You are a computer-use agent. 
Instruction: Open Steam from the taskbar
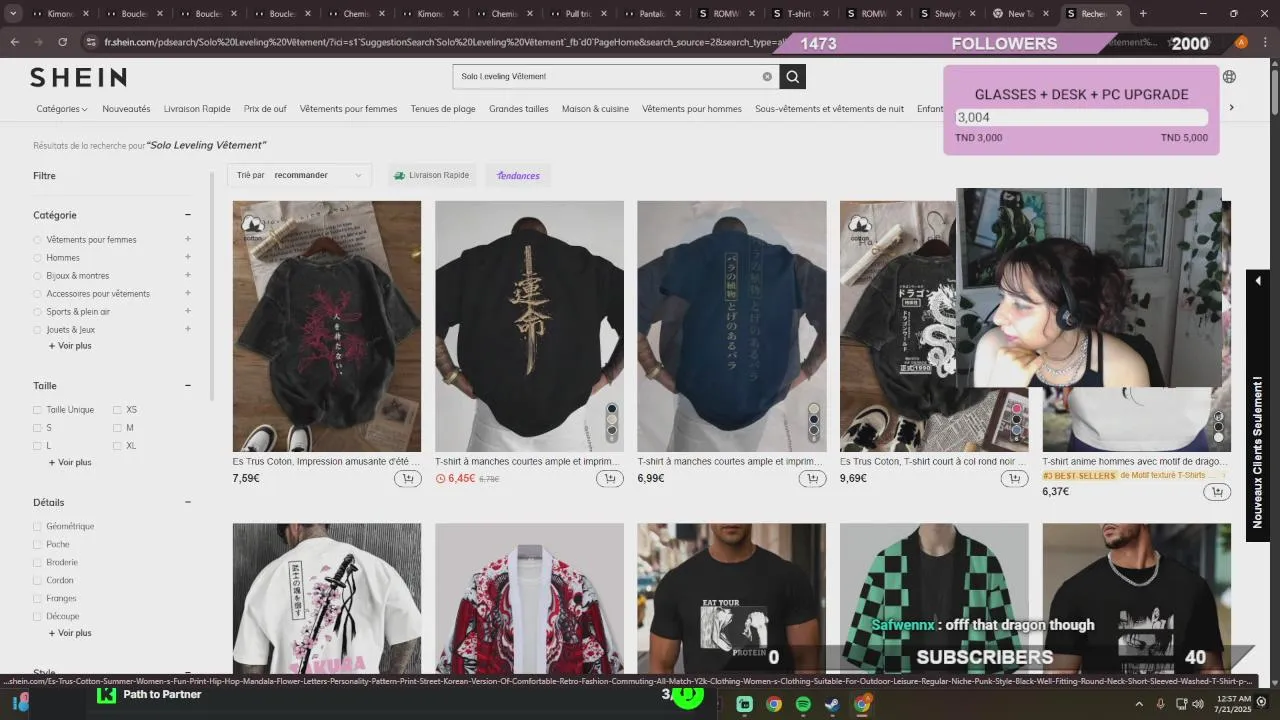coord(832,704)
